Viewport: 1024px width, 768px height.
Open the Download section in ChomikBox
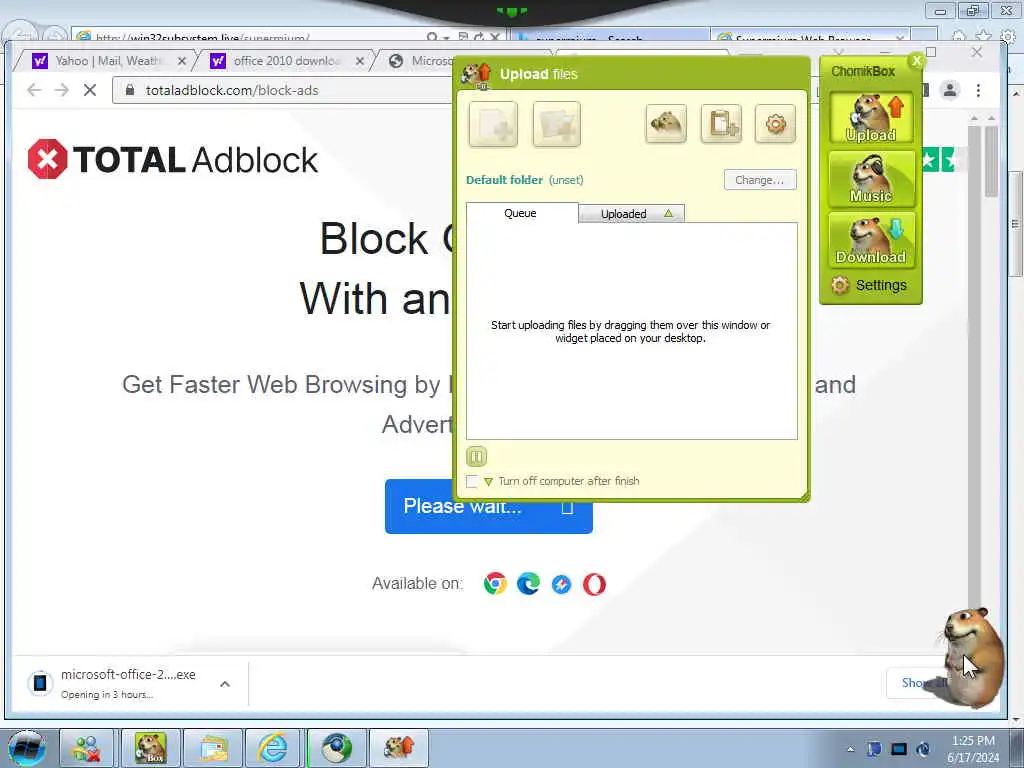click(871, 240)
